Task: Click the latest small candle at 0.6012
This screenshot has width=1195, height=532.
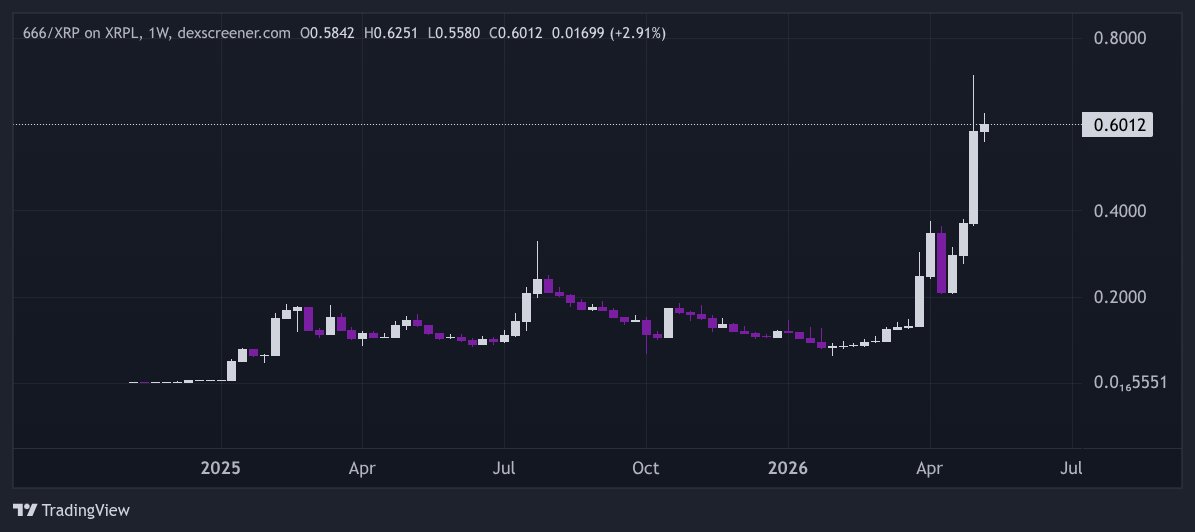Action: coord(984,127)
